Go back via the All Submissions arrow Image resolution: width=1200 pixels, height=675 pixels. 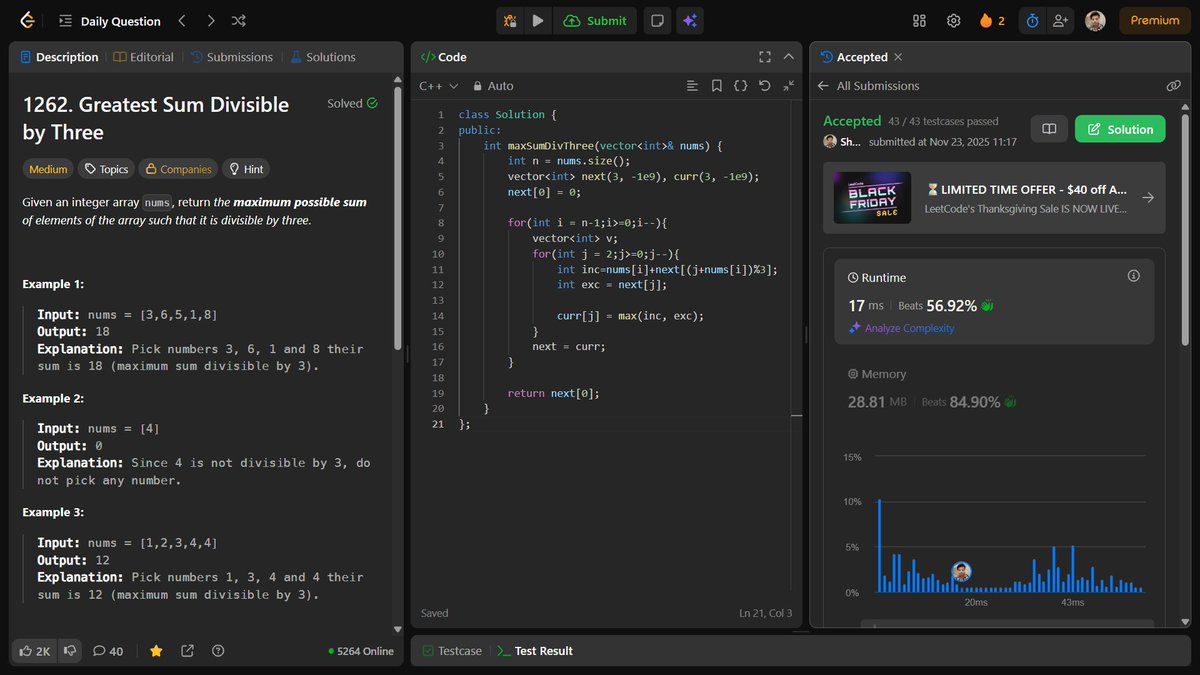[822, 85]
